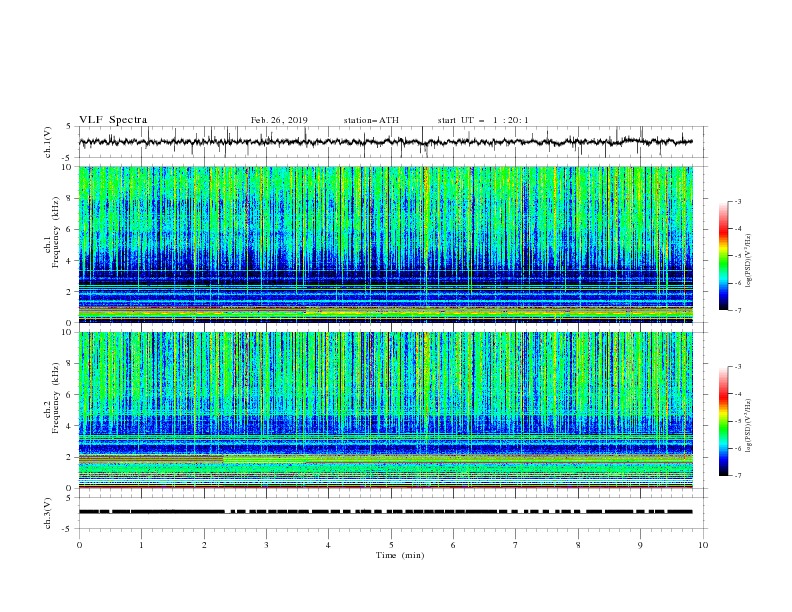This screenshot has height=612, width=792.
Task: Click the "0" tick on the time axis
Action: [79, 545]
